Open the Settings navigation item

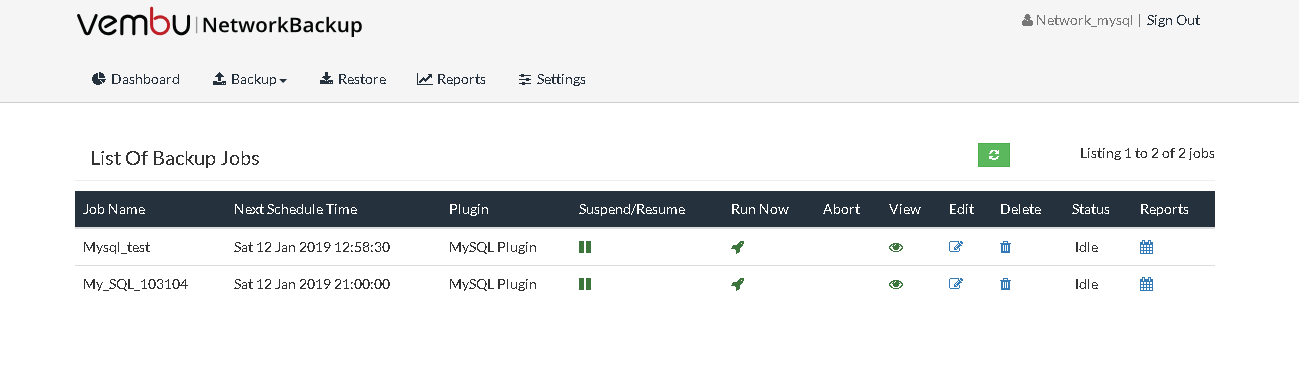coord(552,79)
